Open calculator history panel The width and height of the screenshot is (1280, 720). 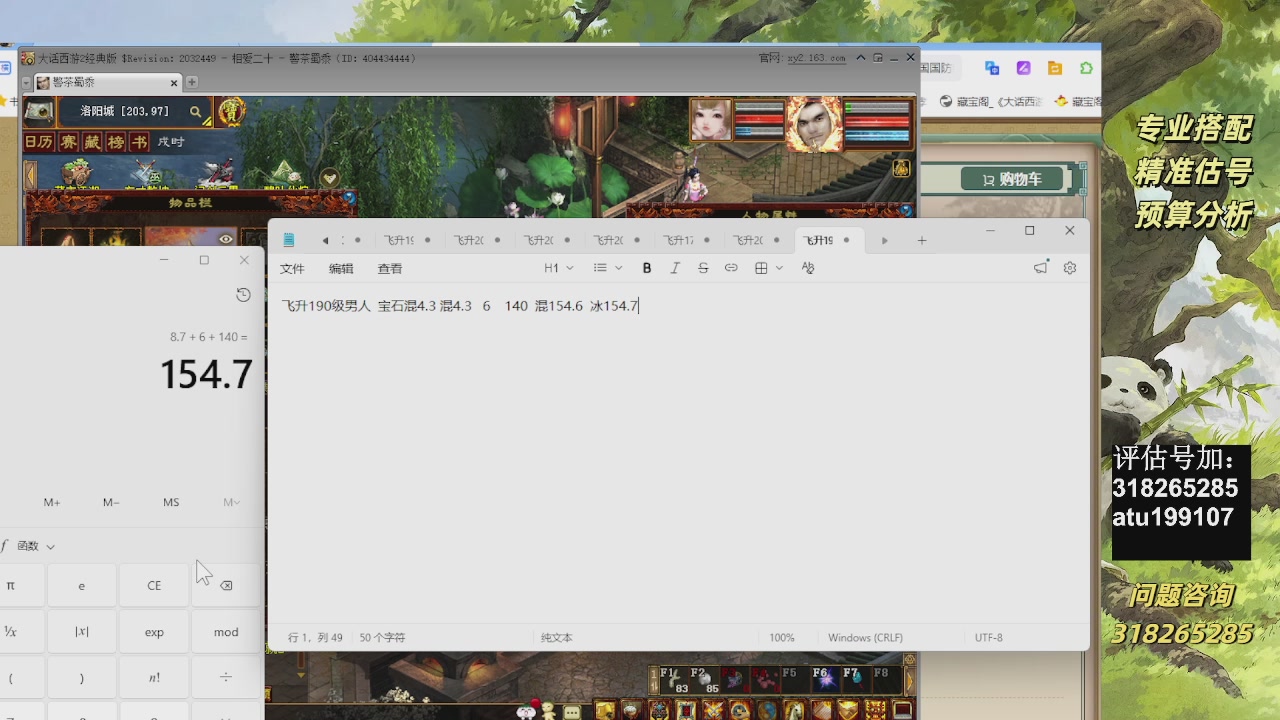coord(243,295)
